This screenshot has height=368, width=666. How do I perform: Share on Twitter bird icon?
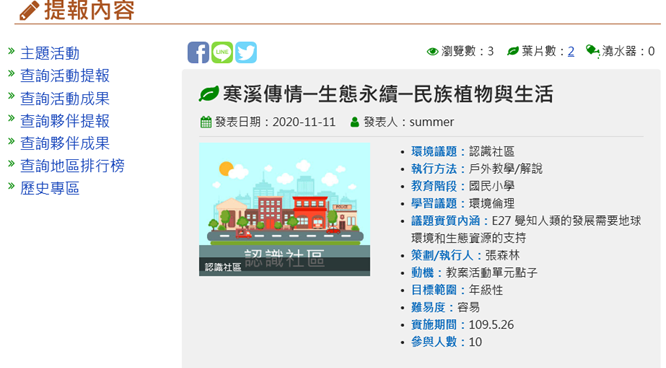coord(246,52)
